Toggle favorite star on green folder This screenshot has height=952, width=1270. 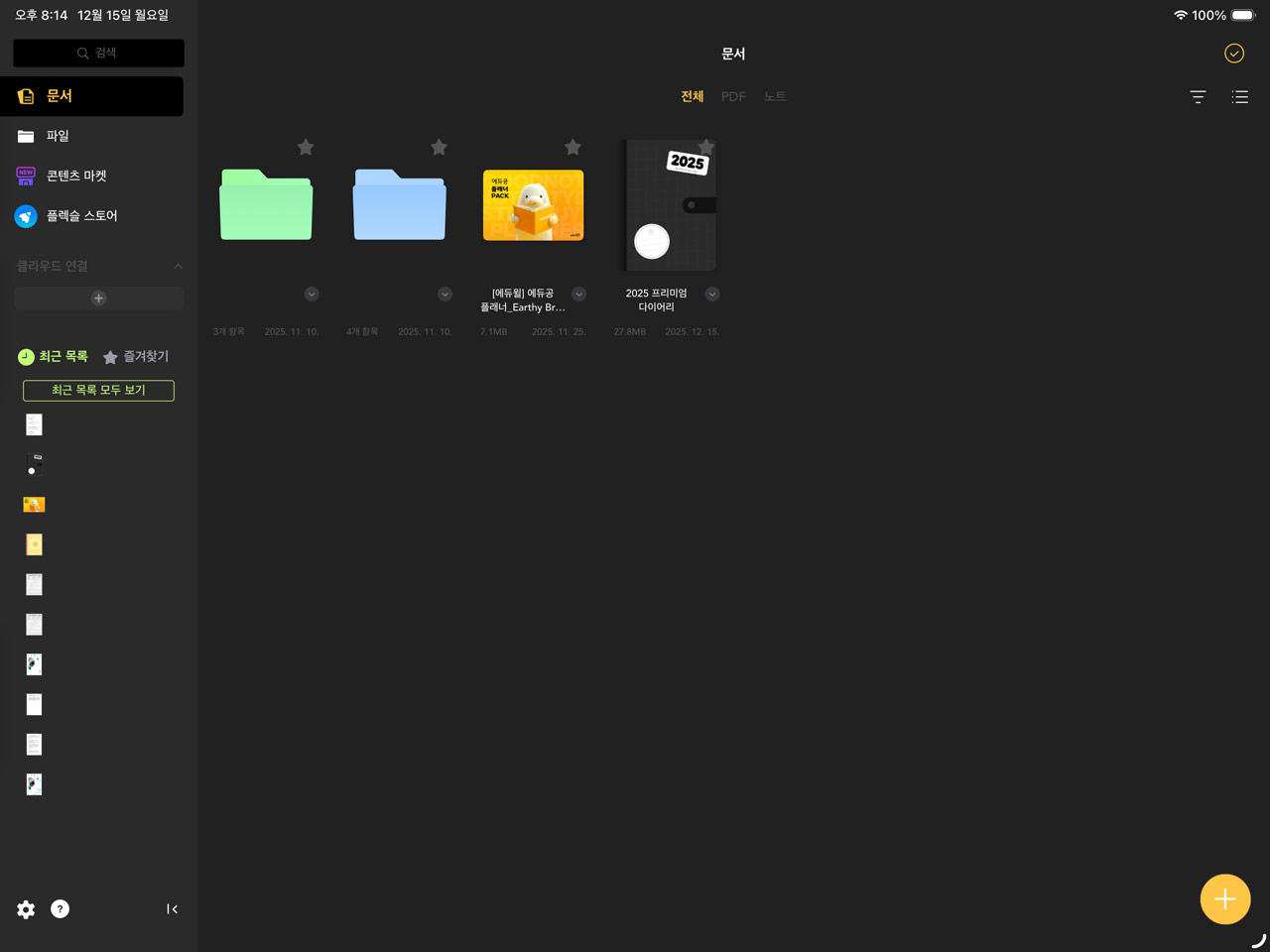[306, 148]
